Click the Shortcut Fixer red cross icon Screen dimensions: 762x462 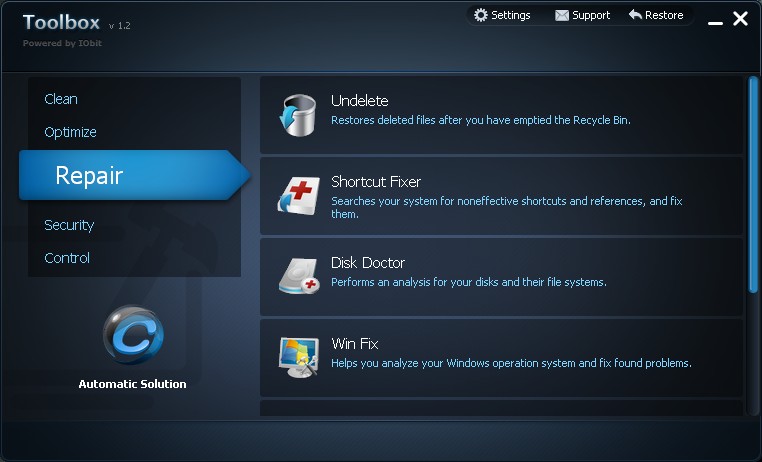point(298,196)
